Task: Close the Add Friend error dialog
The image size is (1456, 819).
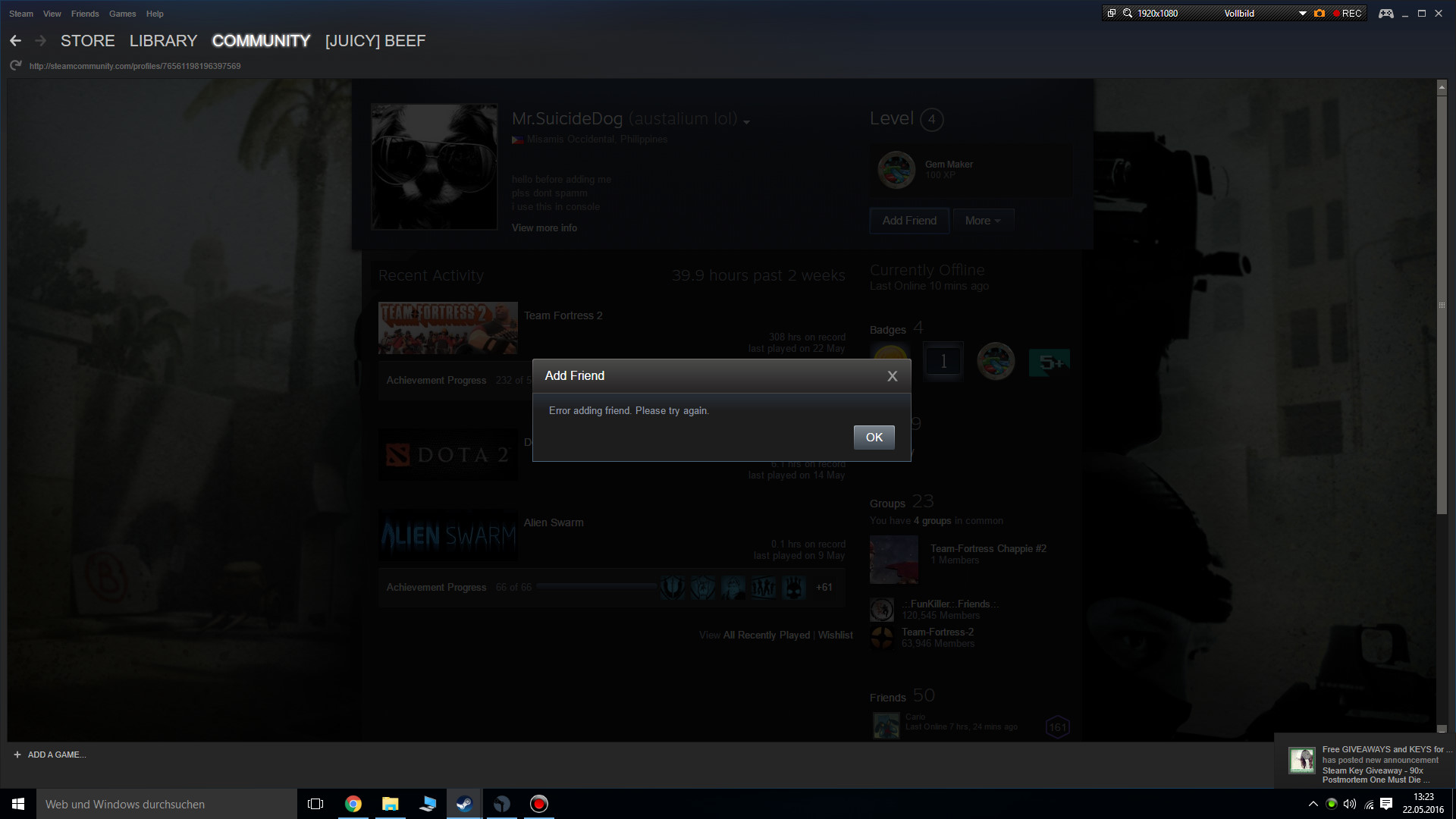Action: 892,376
